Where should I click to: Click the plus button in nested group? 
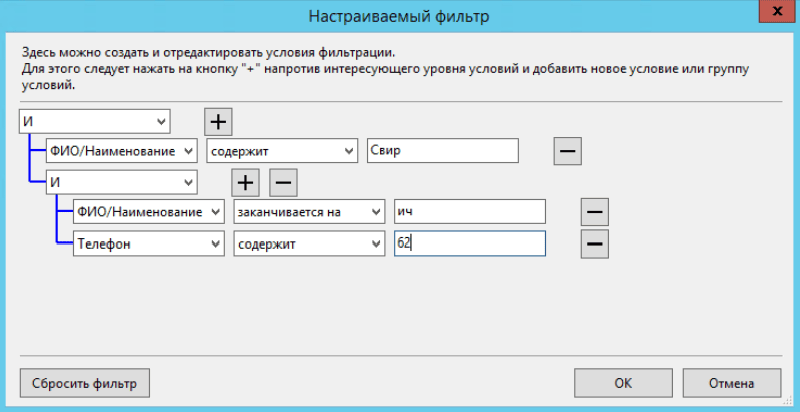(245, 182)
